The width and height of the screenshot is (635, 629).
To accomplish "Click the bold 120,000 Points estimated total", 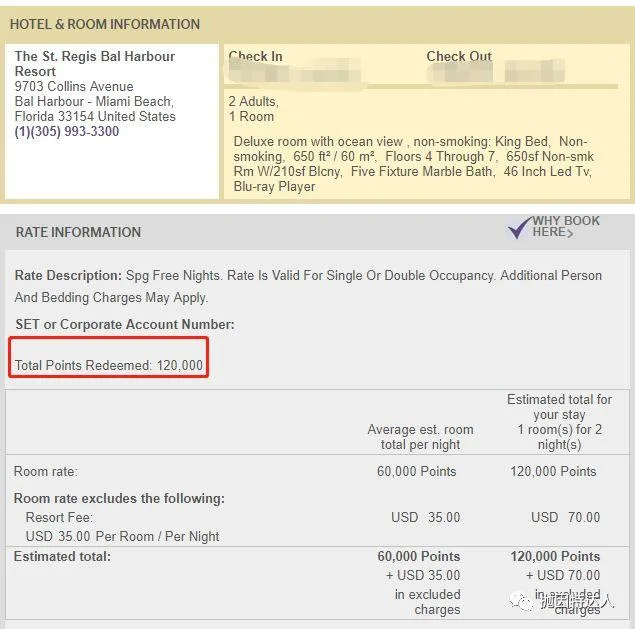I will 555,557.
